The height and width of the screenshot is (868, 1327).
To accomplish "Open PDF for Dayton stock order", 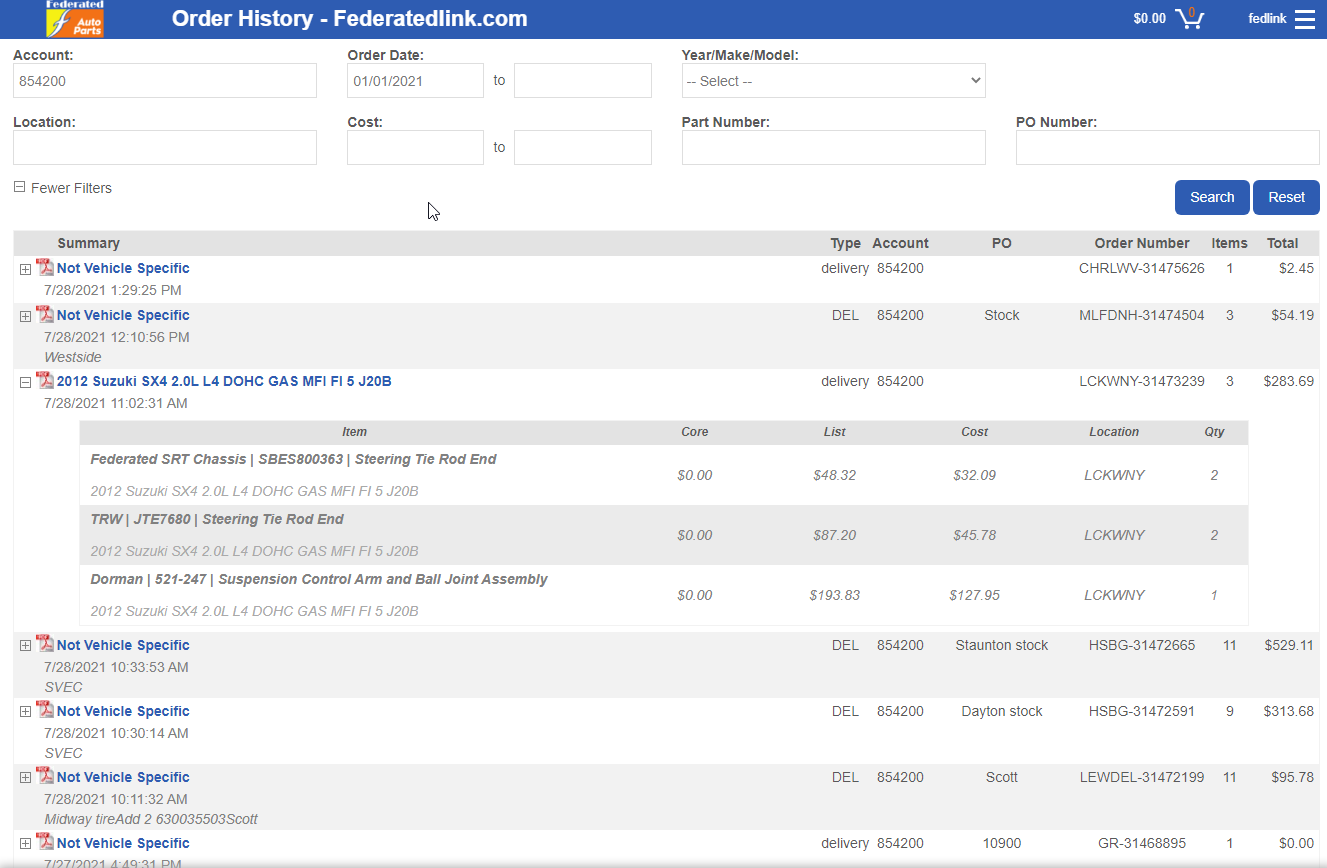I will [x=45, y=710].
